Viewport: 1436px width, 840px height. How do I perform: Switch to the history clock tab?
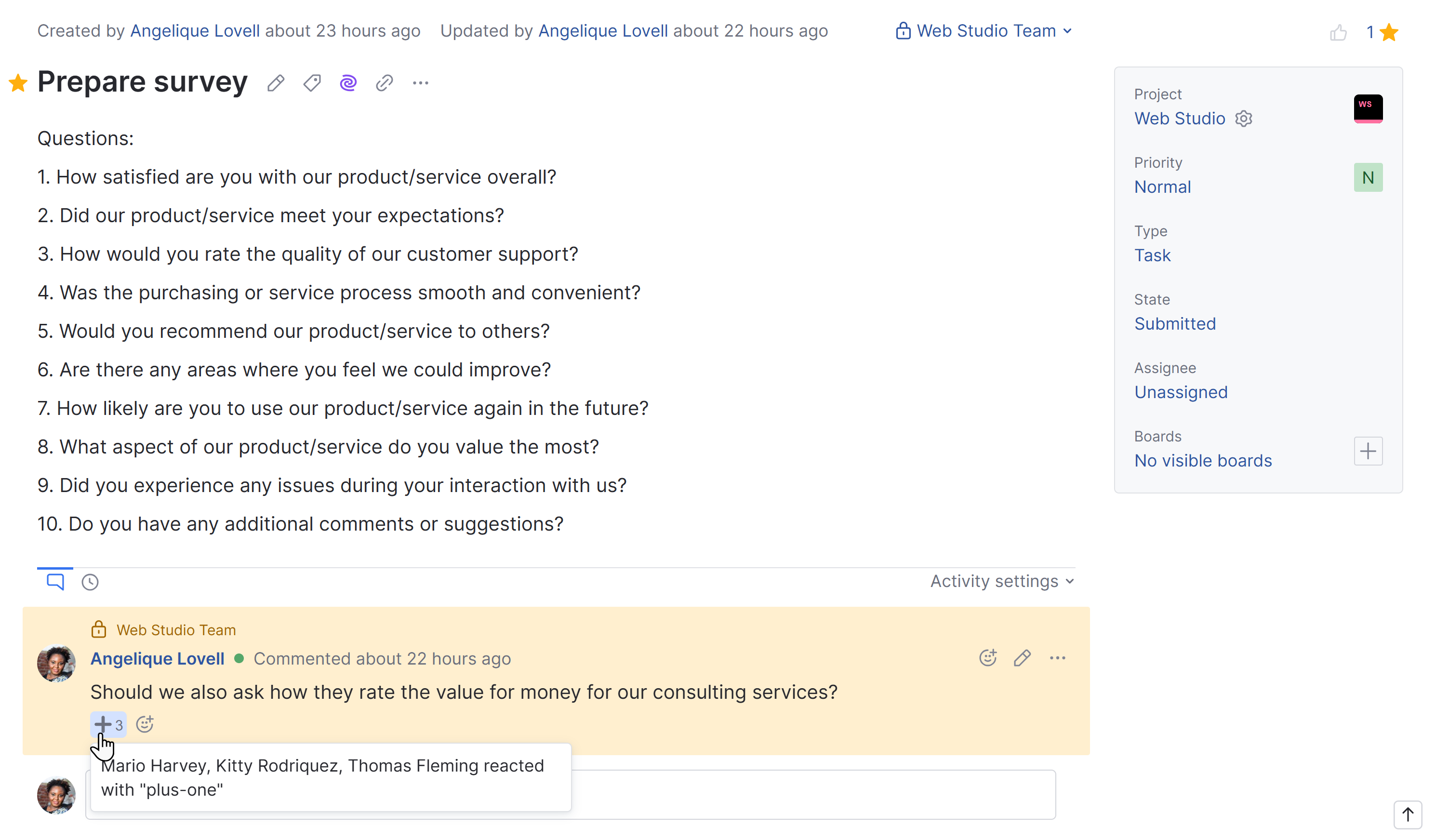click(90, 582)
